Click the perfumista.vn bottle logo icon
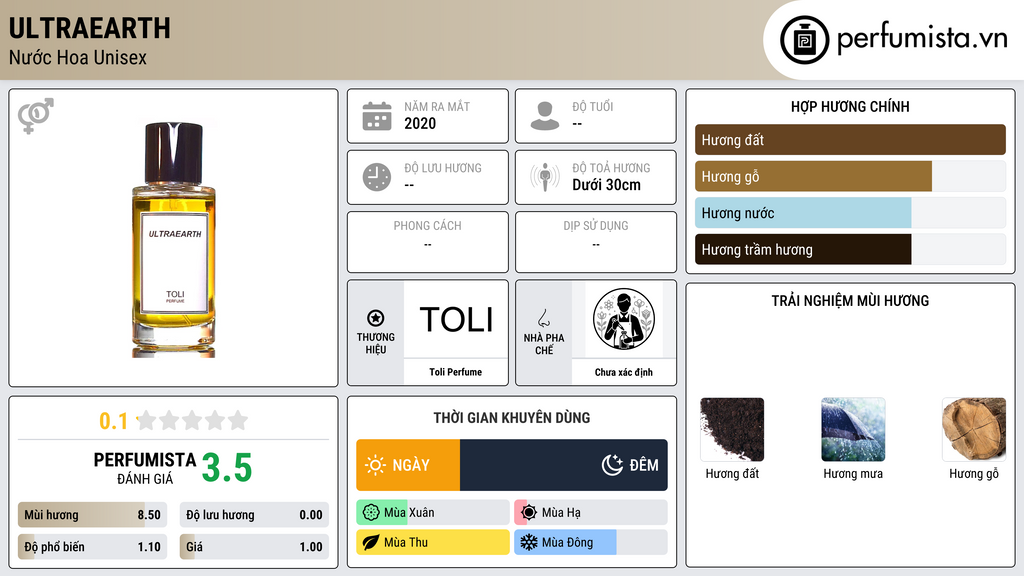 [805, 40]
